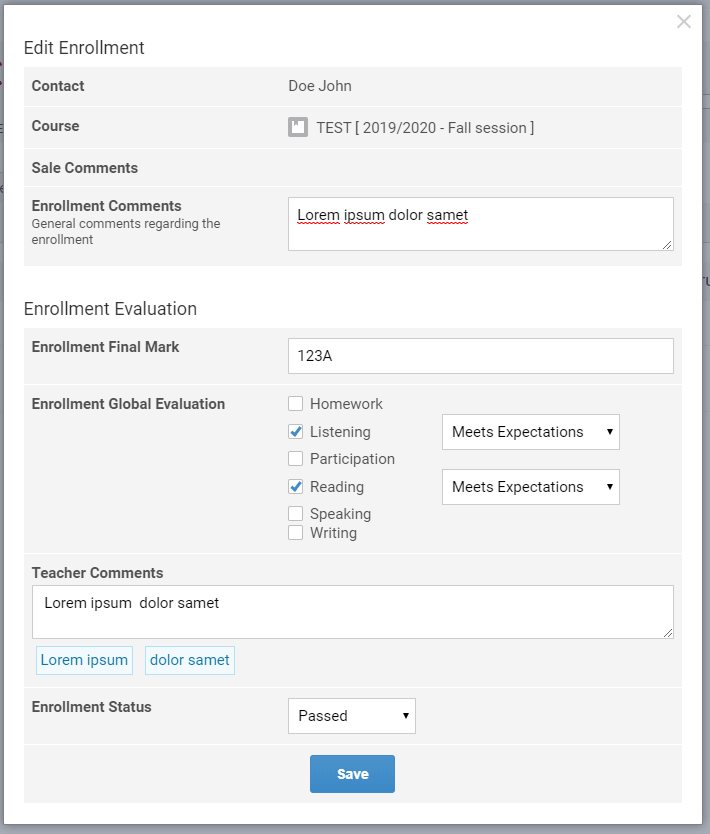Grab the Teacher Comments resize handle
This screenshot has width=710, height=834.
[x=667, y=632]
